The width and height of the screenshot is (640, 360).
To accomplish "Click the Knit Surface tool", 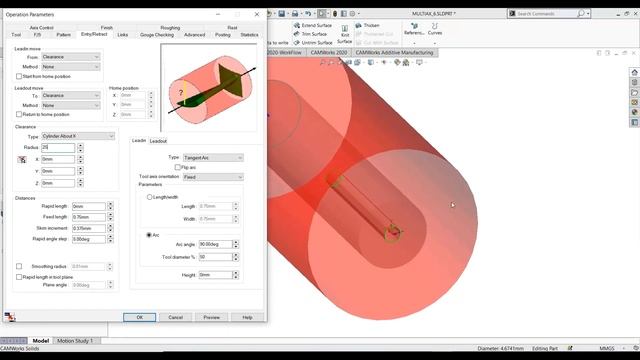I will (x=345, y=34).
